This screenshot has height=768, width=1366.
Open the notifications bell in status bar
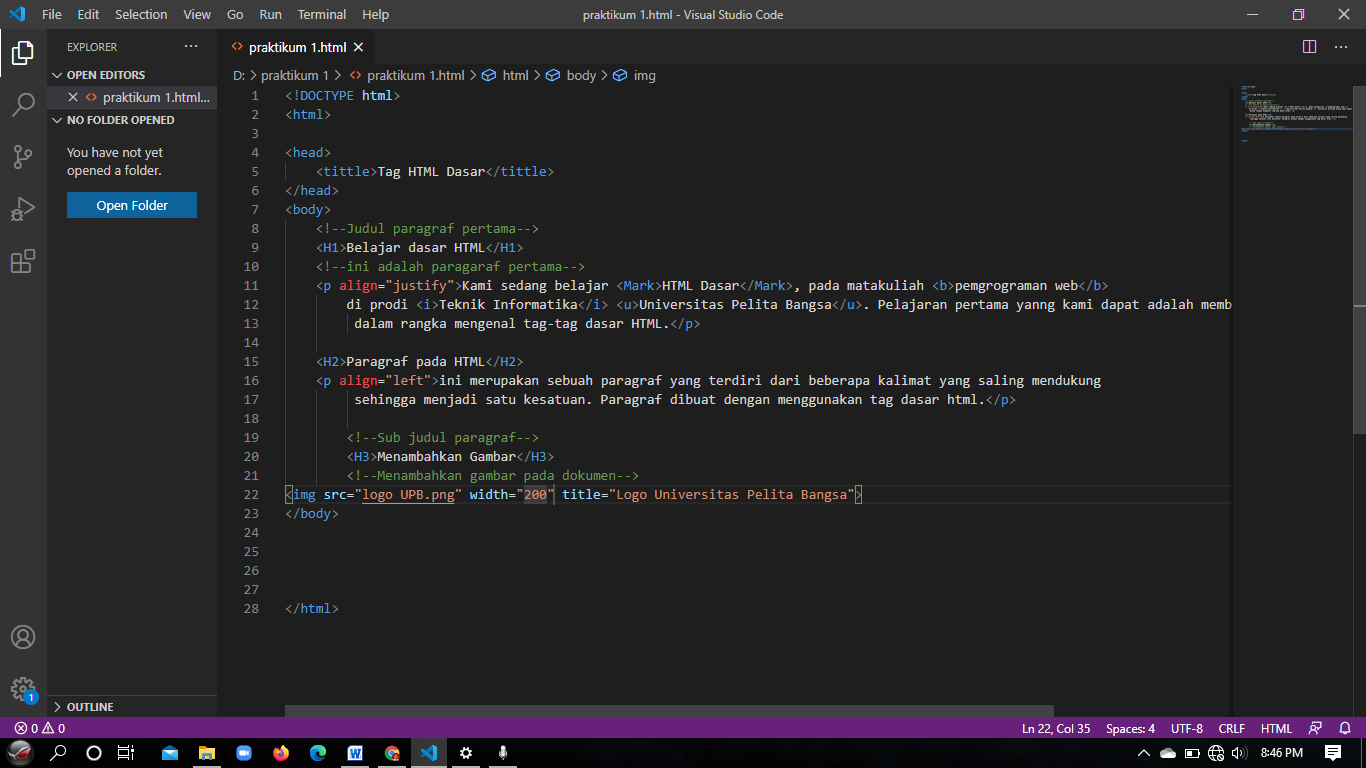[1346, 728]
